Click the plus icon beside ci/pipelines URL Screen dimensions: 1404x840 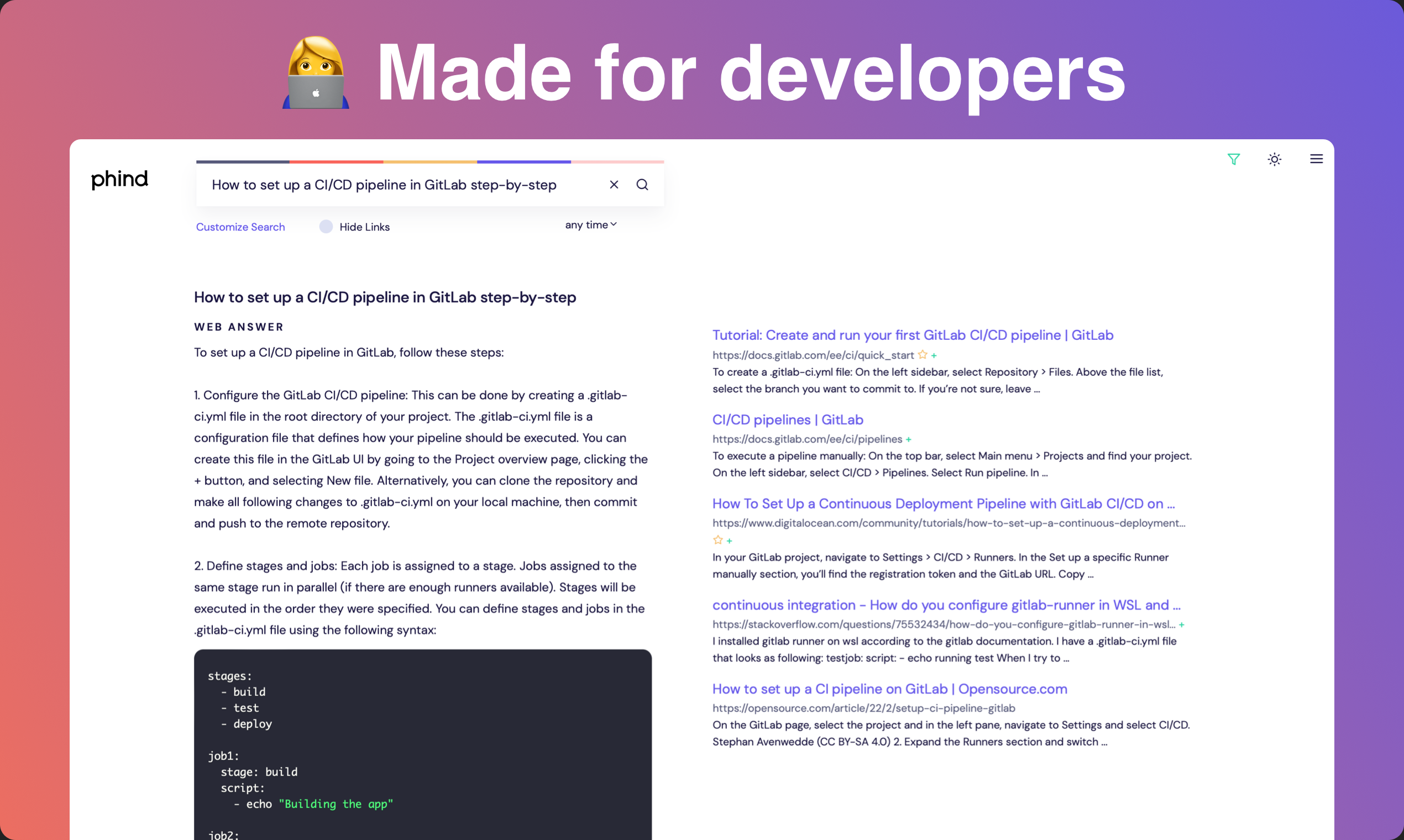click(x=909, y=439)
